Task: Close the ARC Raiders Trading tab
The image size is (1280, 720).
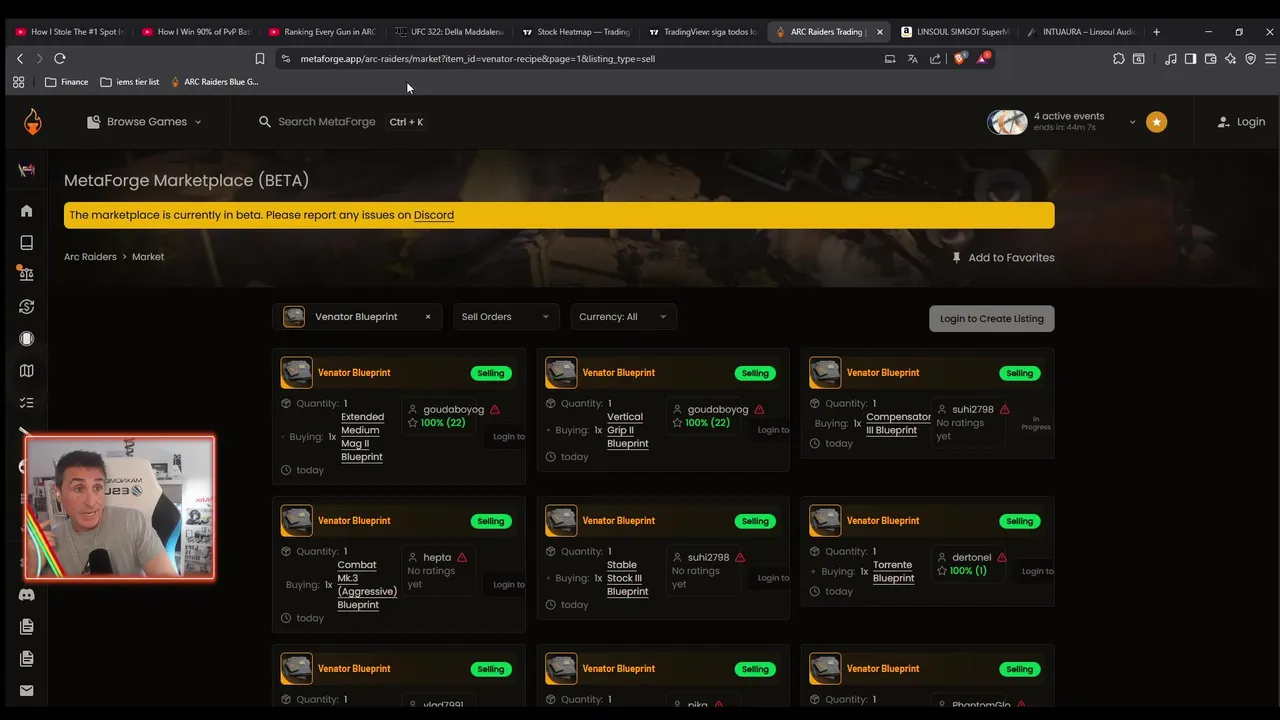Action: [880, 32]
